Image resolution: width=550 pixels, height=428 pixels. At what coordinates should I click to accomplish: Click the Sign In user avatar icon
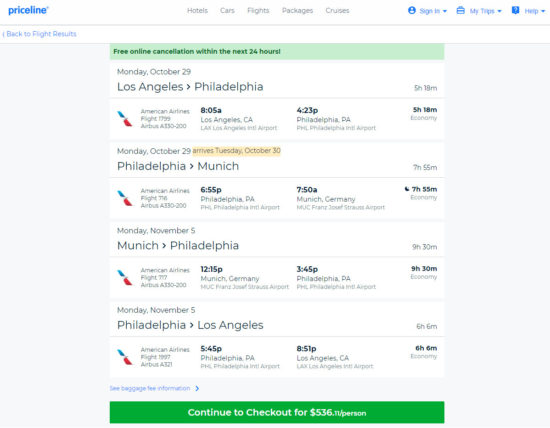(x=412, y=10)
